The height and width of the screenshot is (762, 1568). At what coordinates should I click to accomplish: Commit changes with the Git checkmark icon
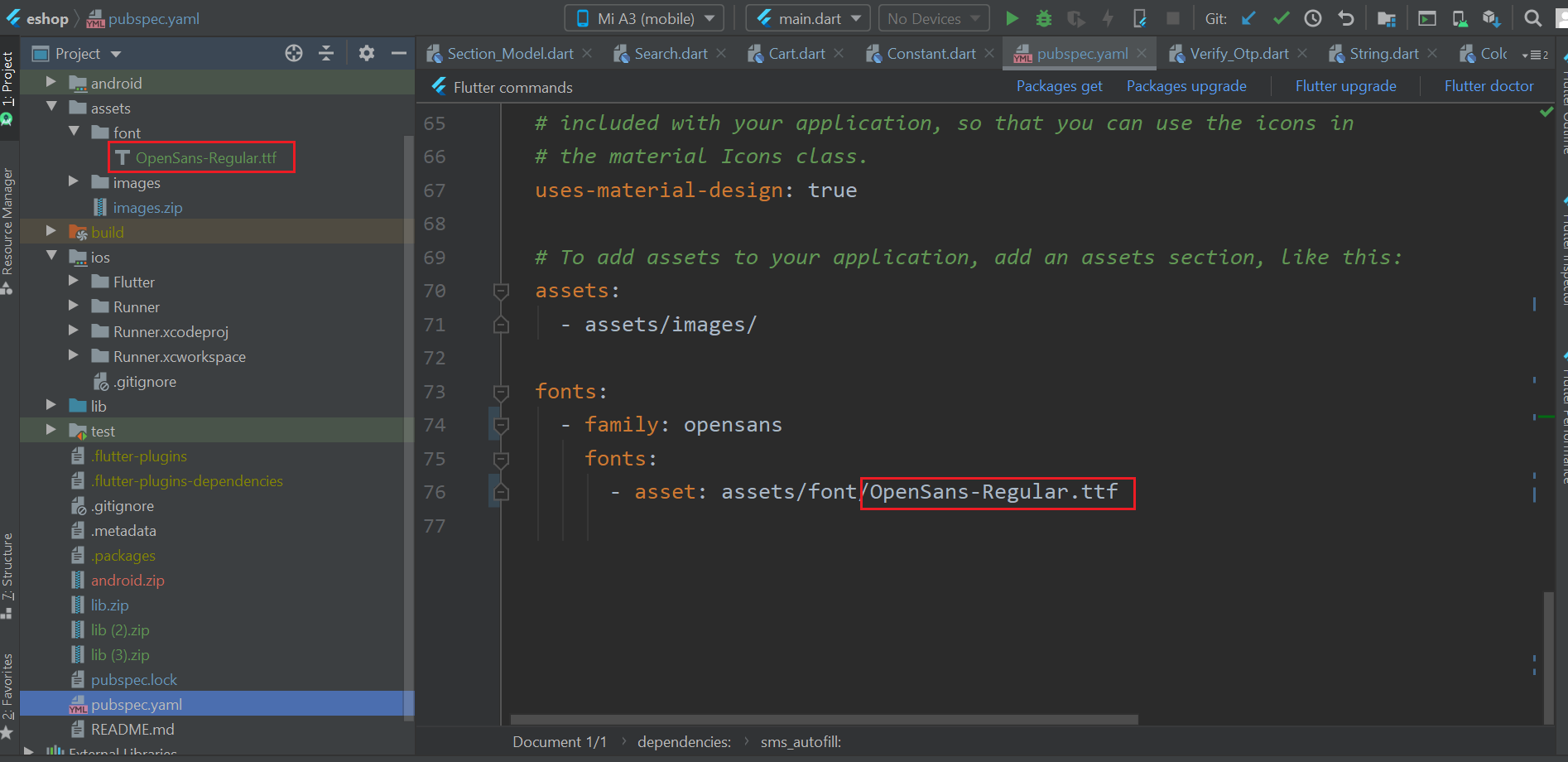click(1281, 18)
